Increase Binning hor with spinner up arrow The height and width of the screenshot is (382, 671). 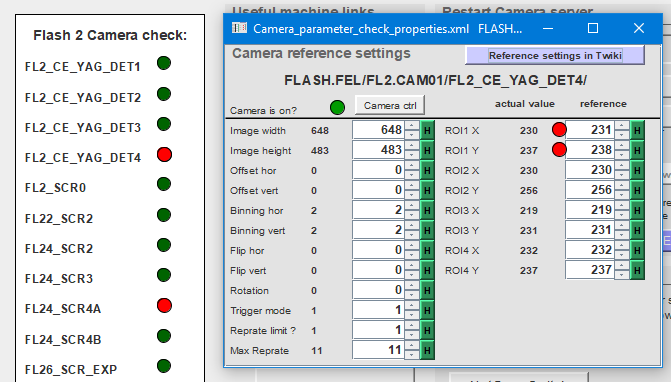[x=412, y=206]
